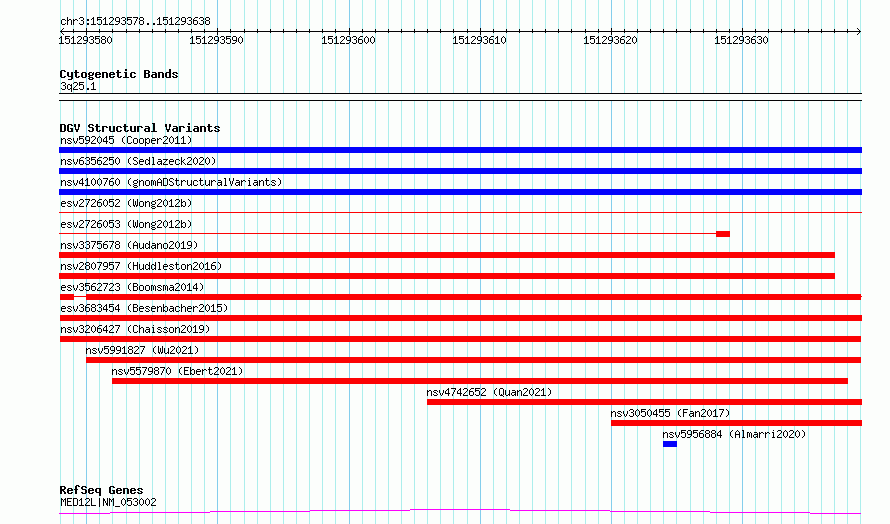Open variant esv3683454 (Besenbacher2015) label
Image resolution: width=890 pixels, height=524 pixels.
(144, 308)
